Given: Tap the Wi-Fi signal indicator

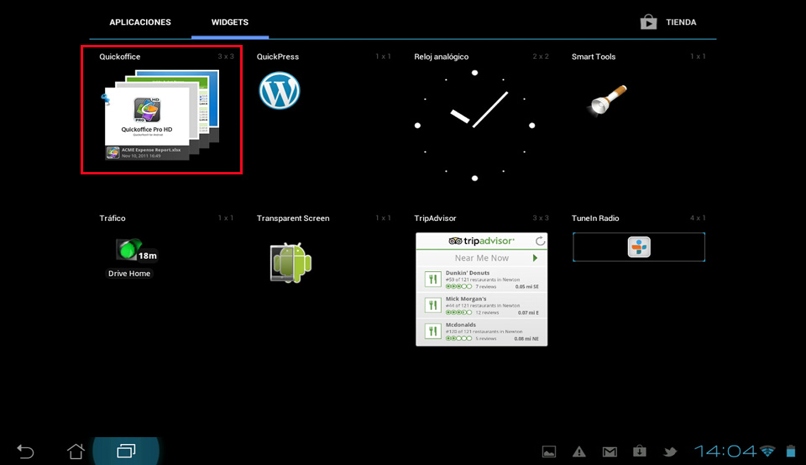Looking at the screenshot, I should (x=767, y=451).
